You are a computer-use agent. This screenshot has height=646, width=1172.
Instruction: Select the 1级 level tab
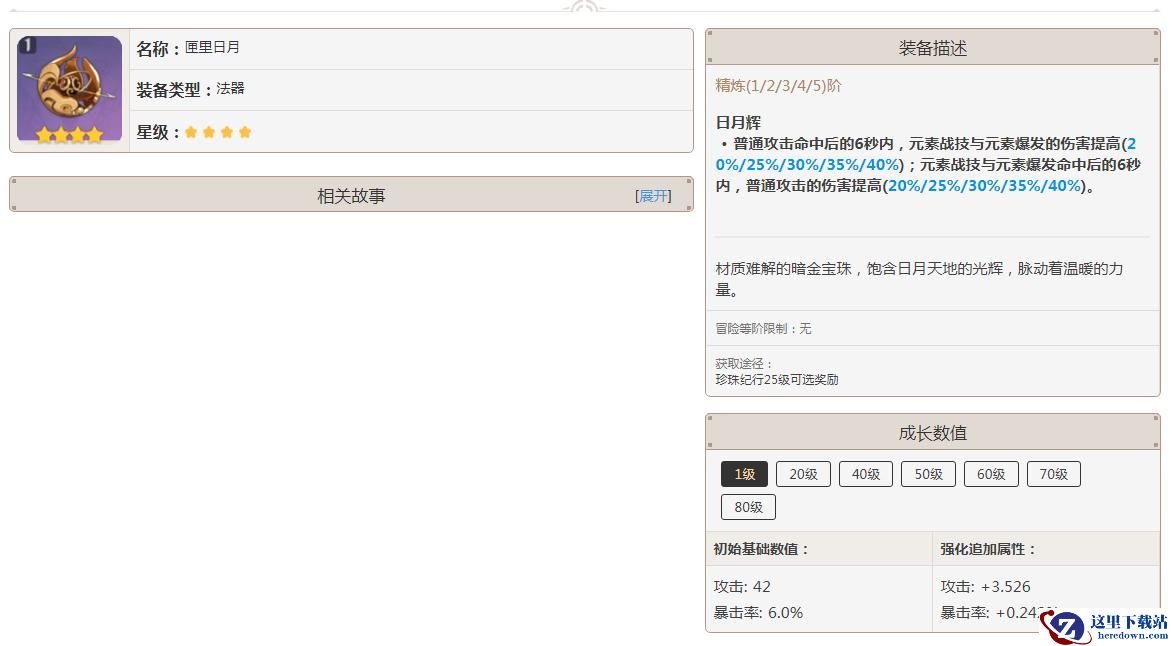click(744, 474)
